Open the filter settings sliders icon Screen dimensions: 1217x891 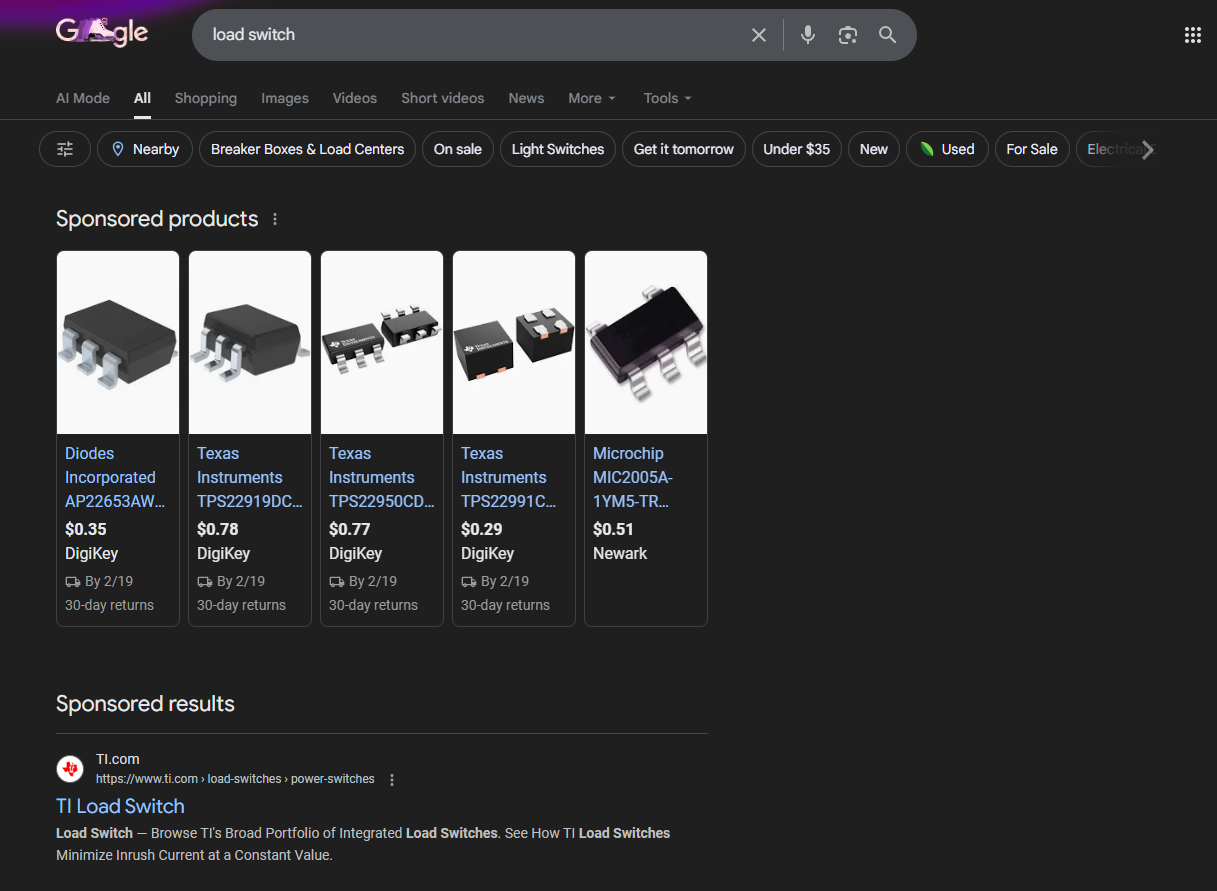coord(65,149)
